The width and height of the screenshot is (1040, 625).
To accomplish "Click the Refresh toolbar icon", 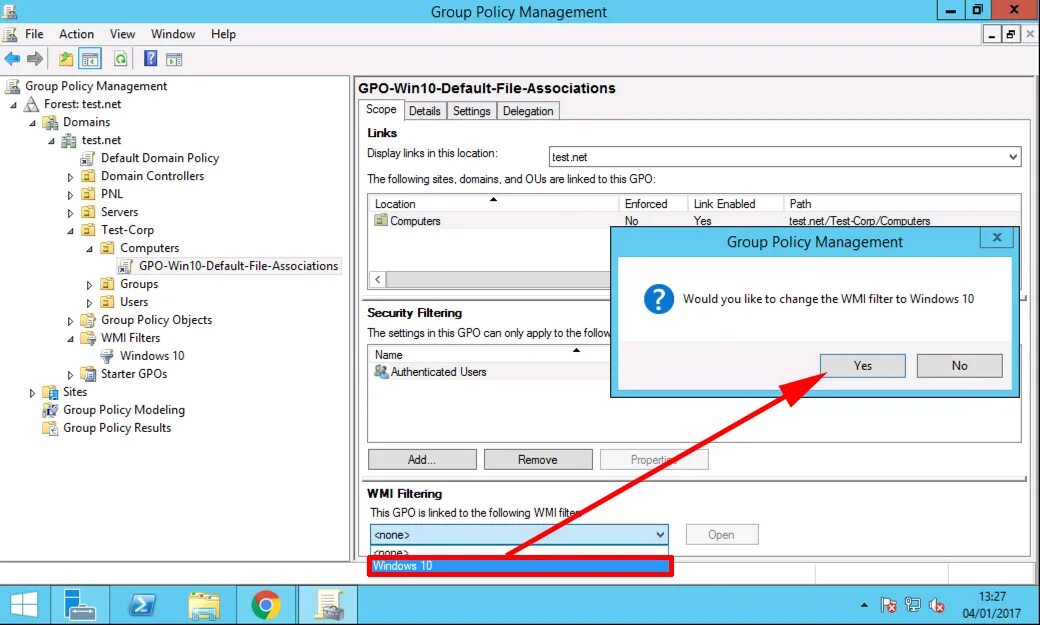I will pos(120,59).
